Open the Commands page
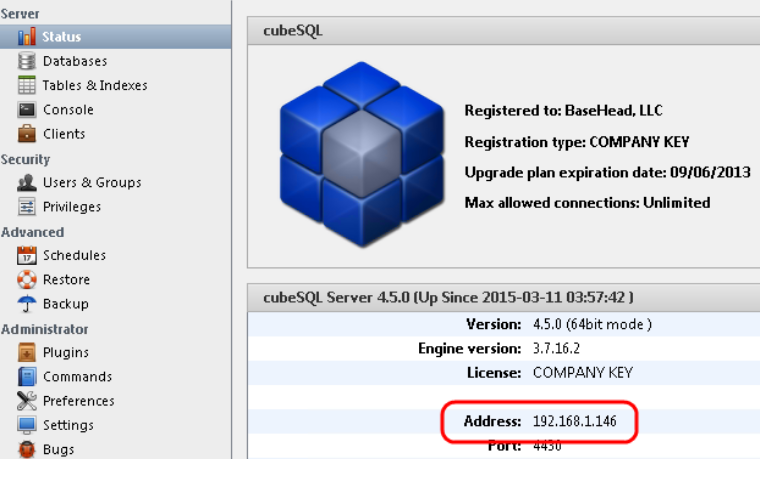 click(77, 376)
